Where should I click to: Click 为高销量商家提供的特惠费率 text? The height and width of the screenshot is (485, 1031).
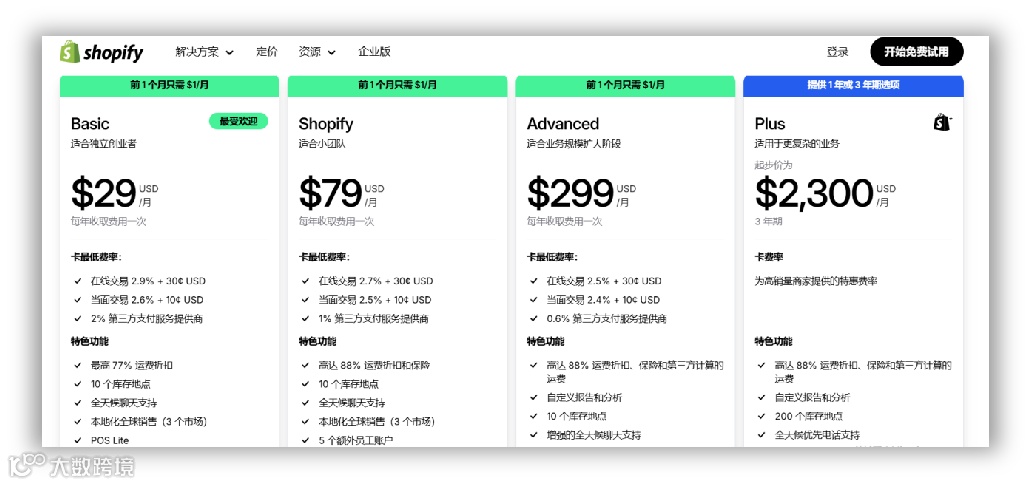(x=816, y=281)
